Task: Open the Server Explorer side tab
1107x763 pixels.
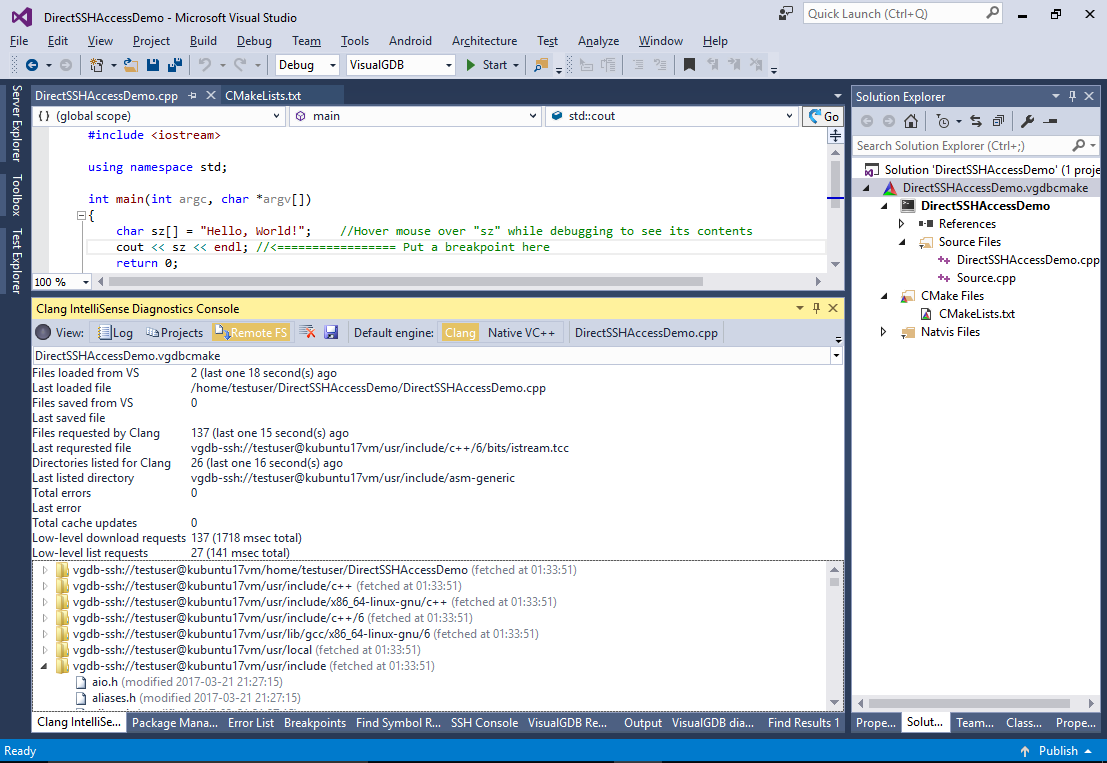Action: pyautogui.click(x=17, y=124)
